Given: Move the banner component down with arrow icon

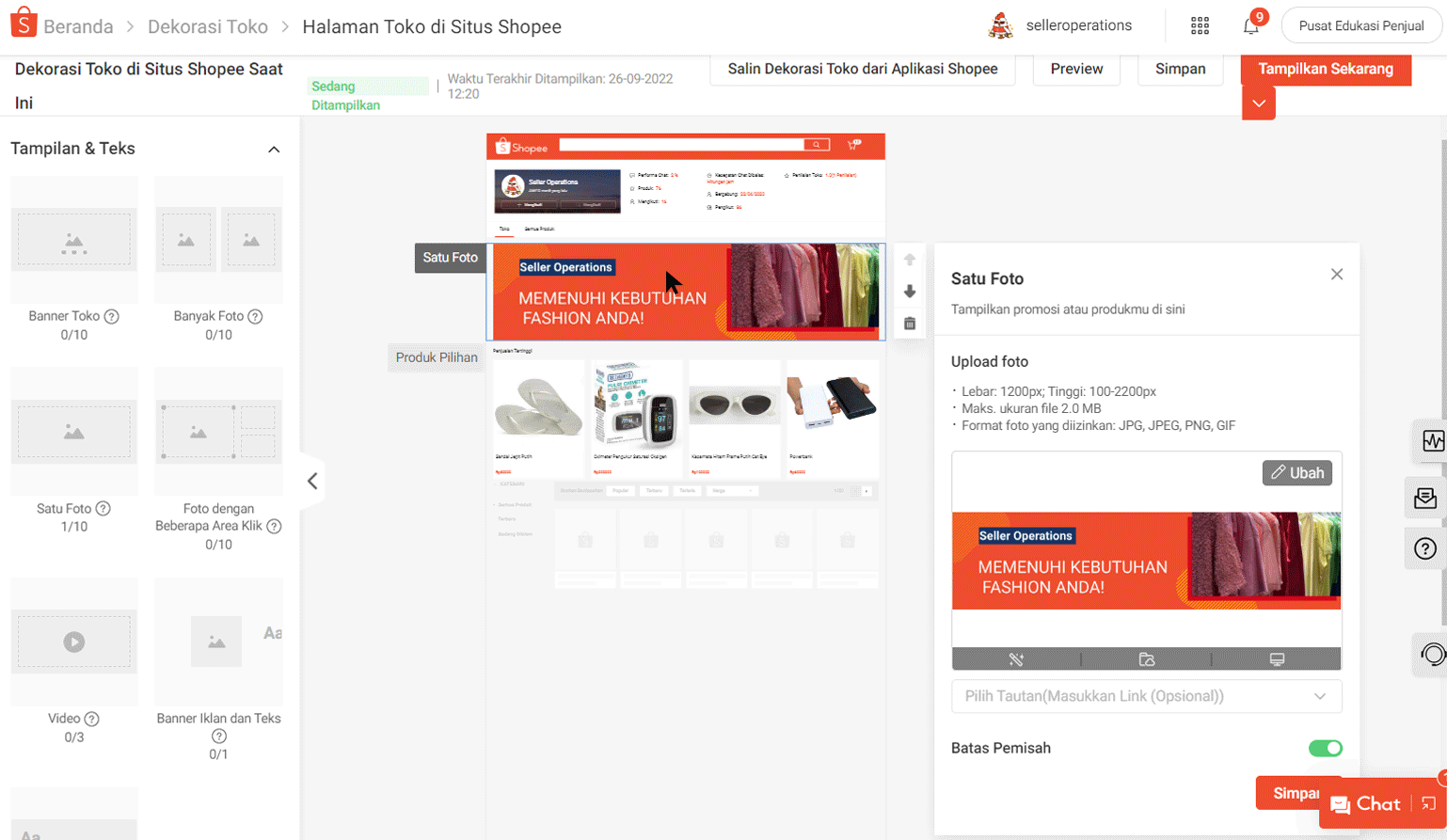Looking at the screenshot, I should 909,292.
